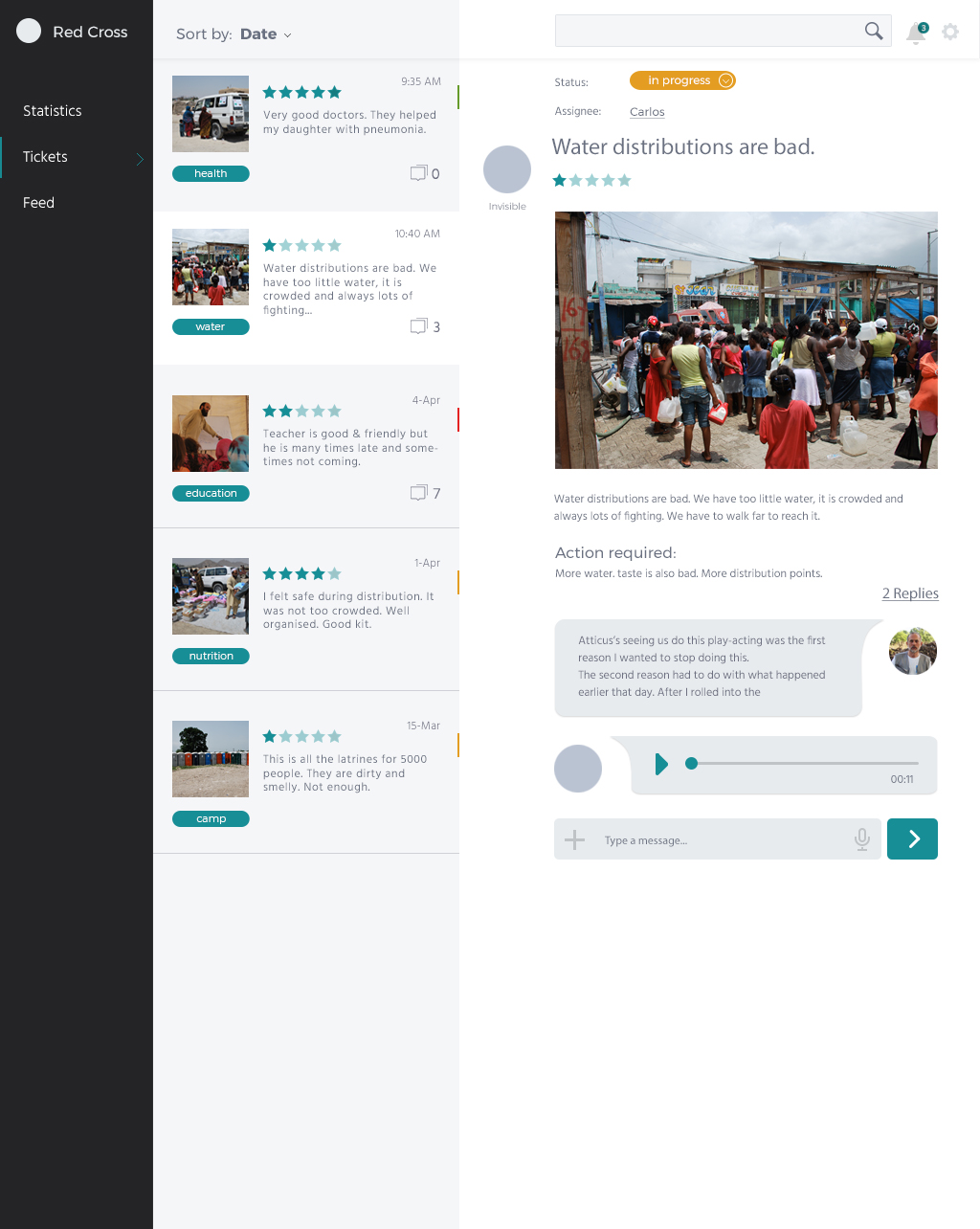
Task: Click the education tag
Action: (211, 493)
